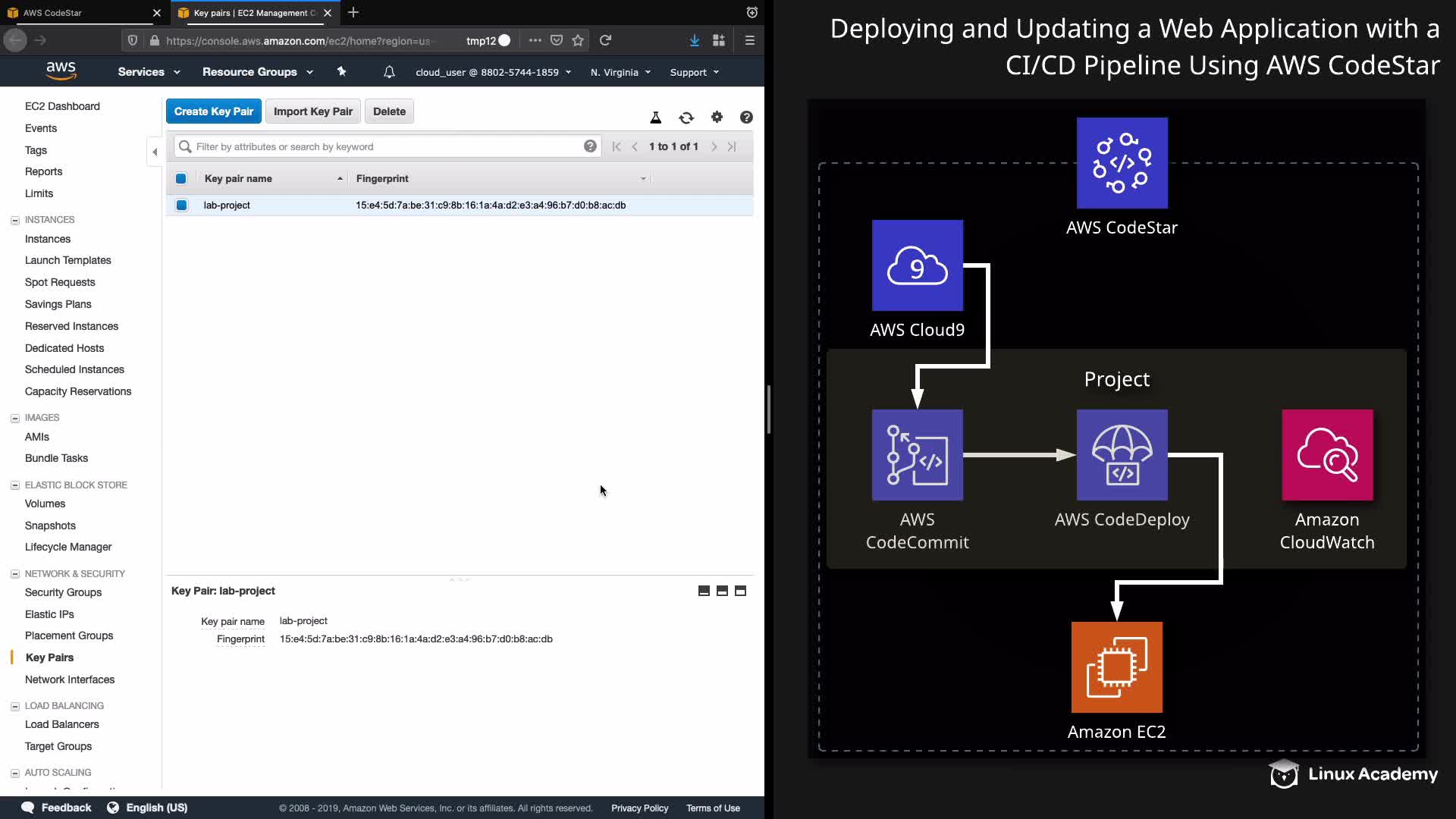Screen dimensions: 1456x819
Task: Click the pin shortcuts icon in navbar
Action: click(341, 71)
